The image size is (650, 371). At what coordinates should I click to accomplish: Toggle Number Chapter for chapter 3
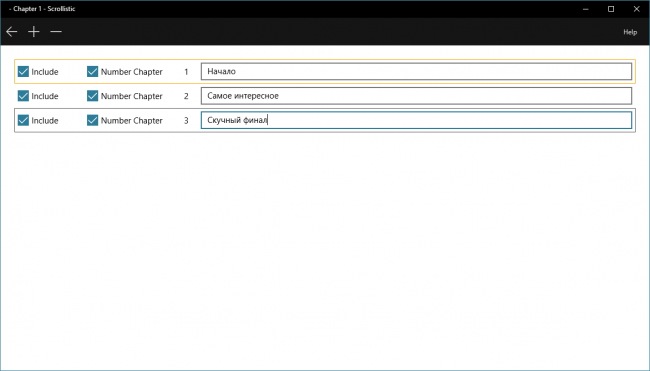[x=92, y=120]
